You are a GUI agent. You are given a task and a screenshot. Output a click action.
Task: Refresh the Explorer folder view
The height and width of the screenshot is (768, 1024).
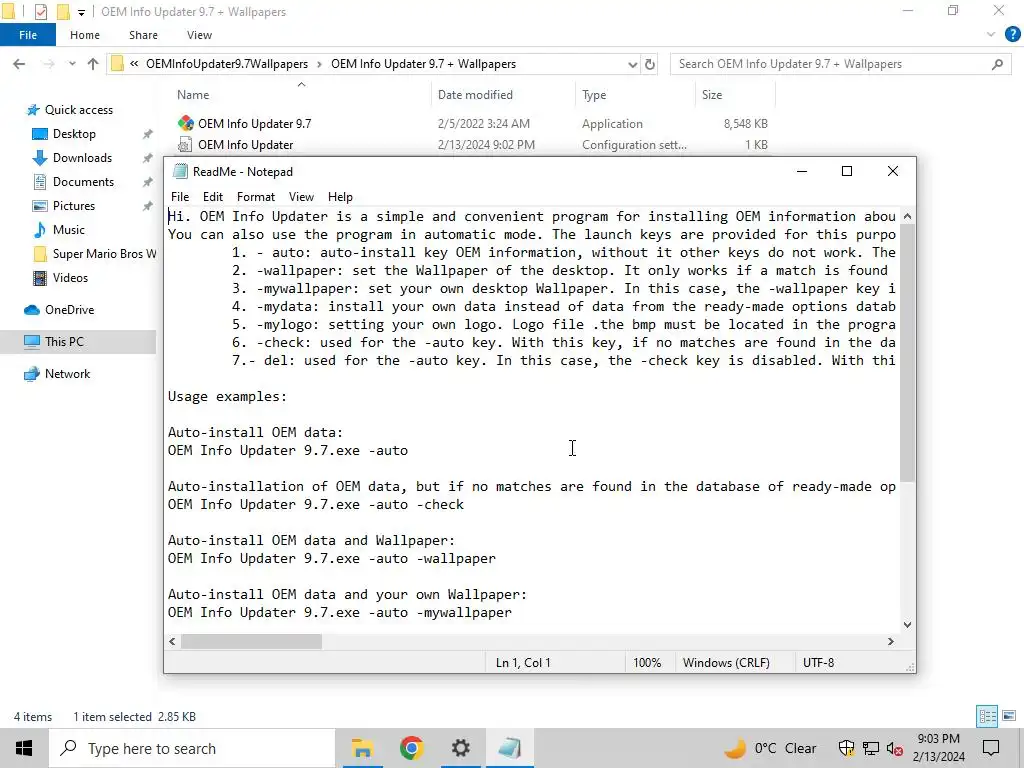click(650, 64)
